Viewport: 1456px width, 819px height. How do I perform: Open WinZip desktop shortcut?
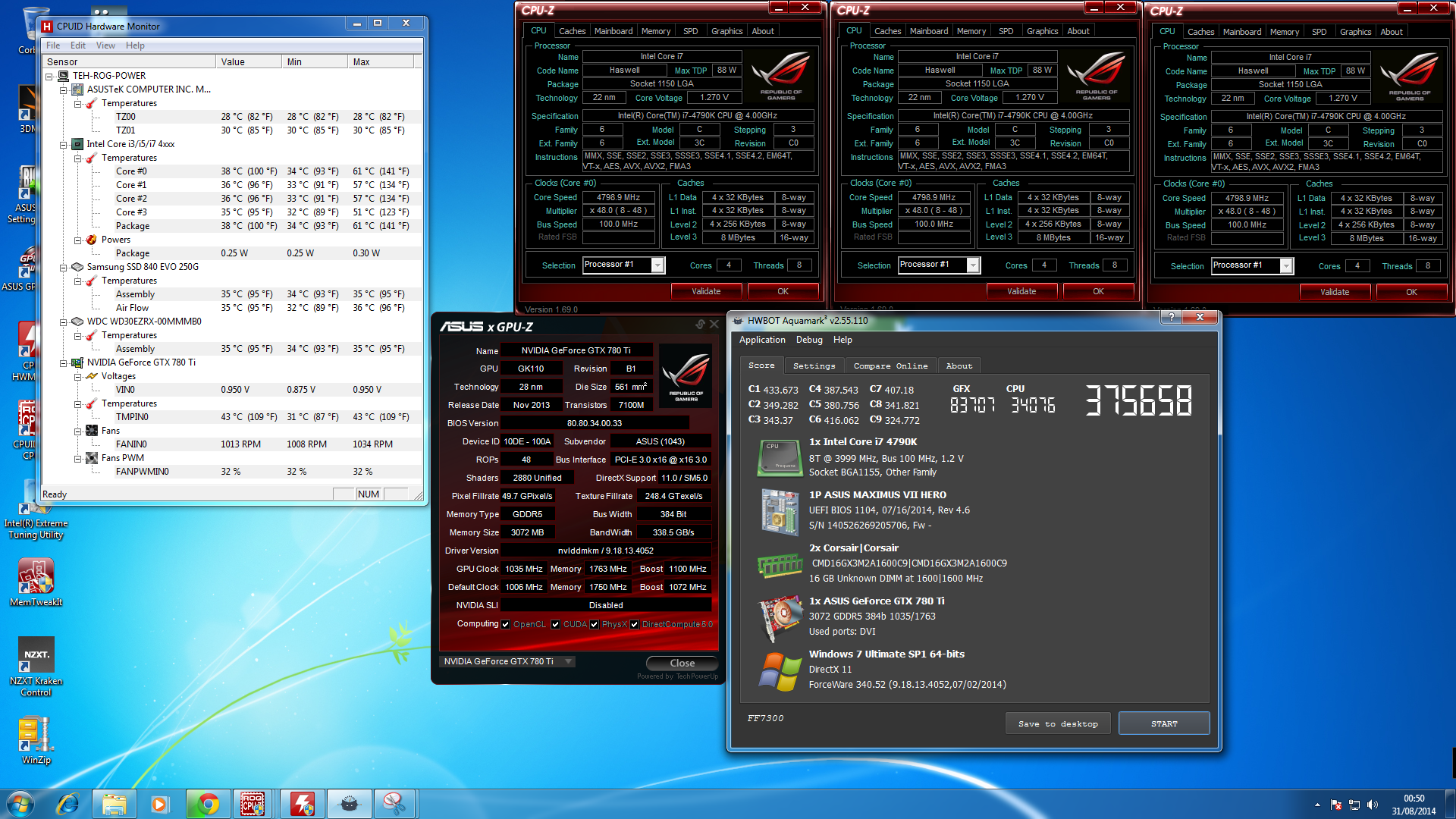(x=36, y=741)
